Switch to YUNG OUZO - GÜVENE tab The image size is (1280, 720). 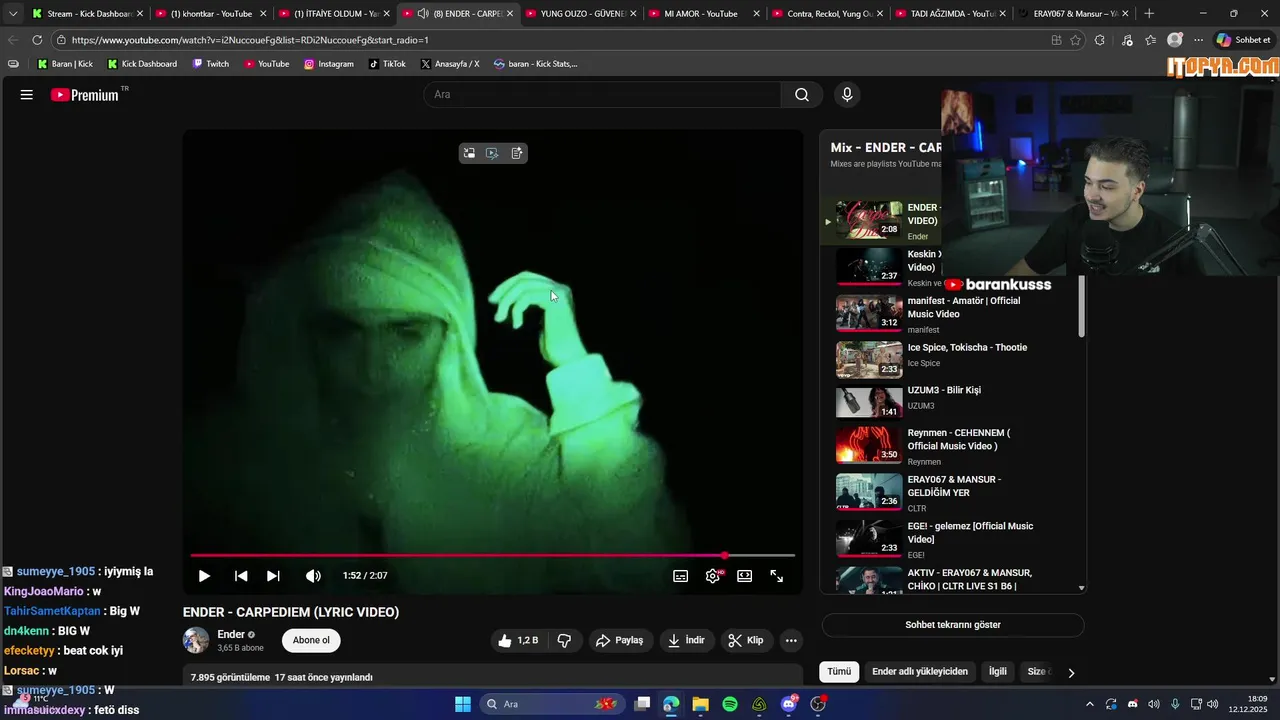[582, 14]
